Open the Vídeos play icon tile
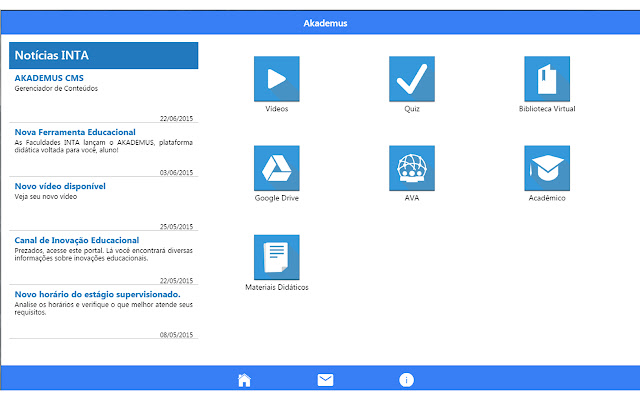The image size is (640, 400). point(277,79)
